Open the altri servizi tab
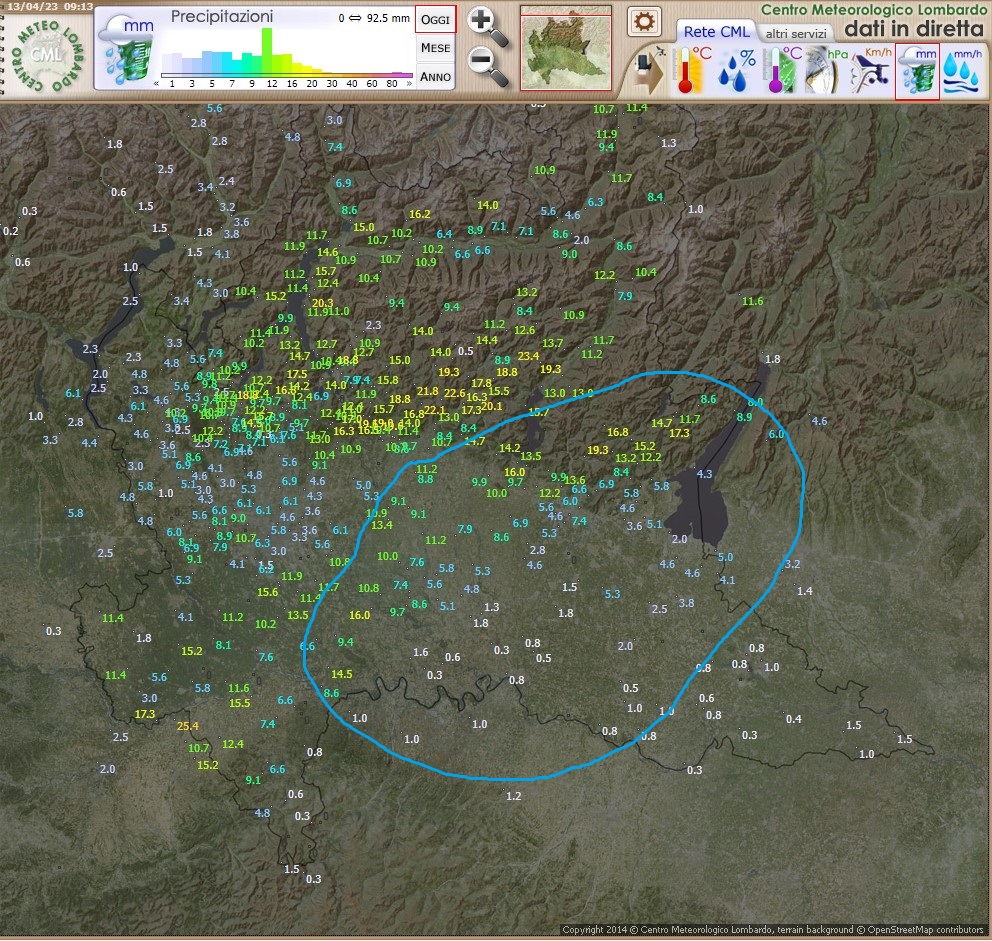Viewport: 992px width, 941px height. point(795,34)
